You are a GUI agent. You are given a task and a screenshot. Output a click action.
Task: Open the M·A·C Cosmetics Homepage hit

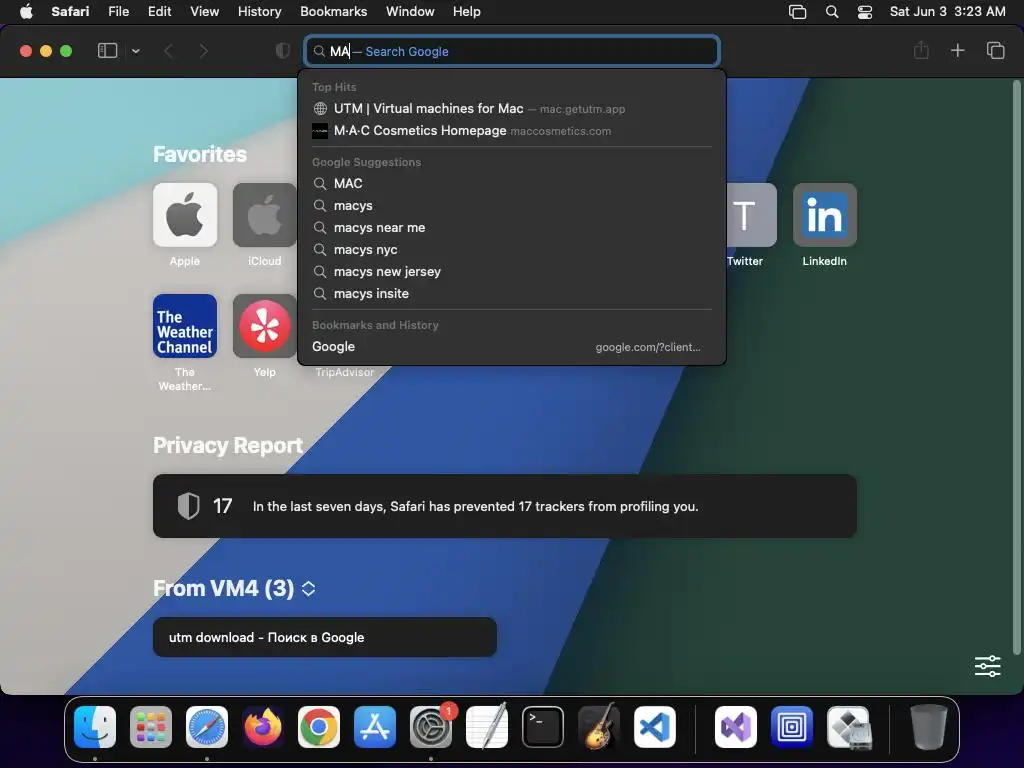511,131
